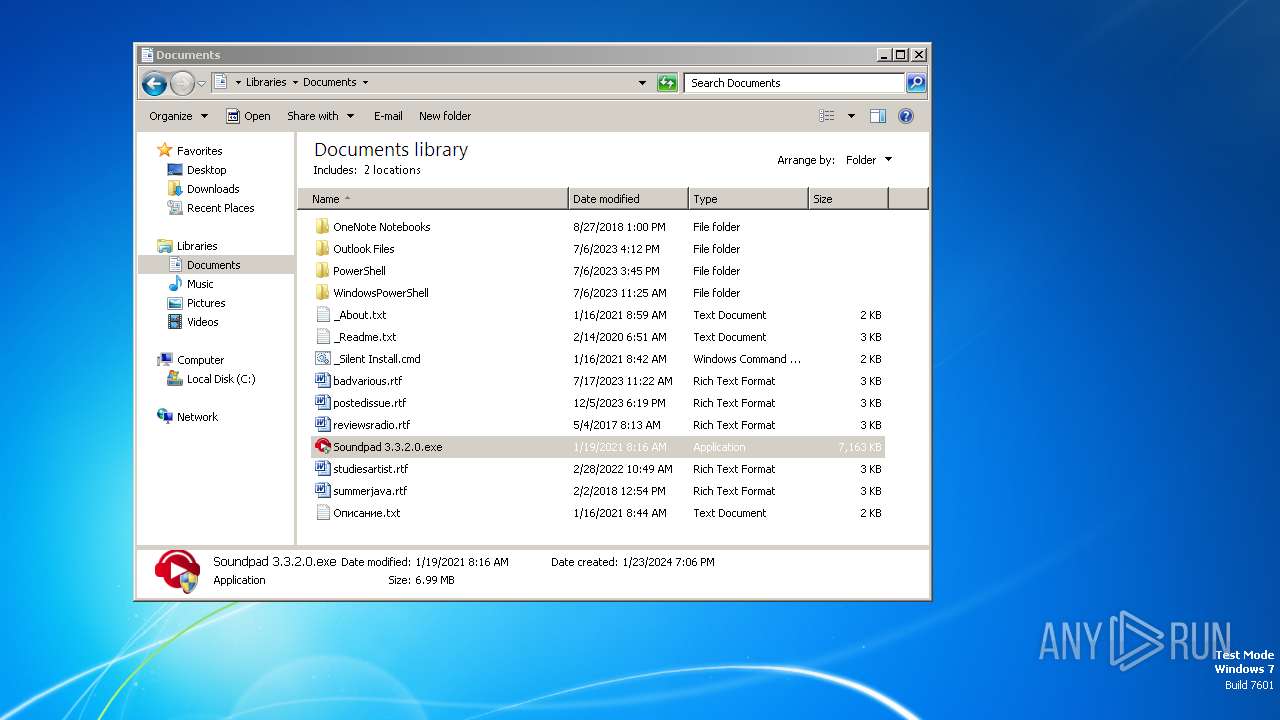The image size is (1280, 720).
Task: Open Help with the question mark icon
Action: 906,116
